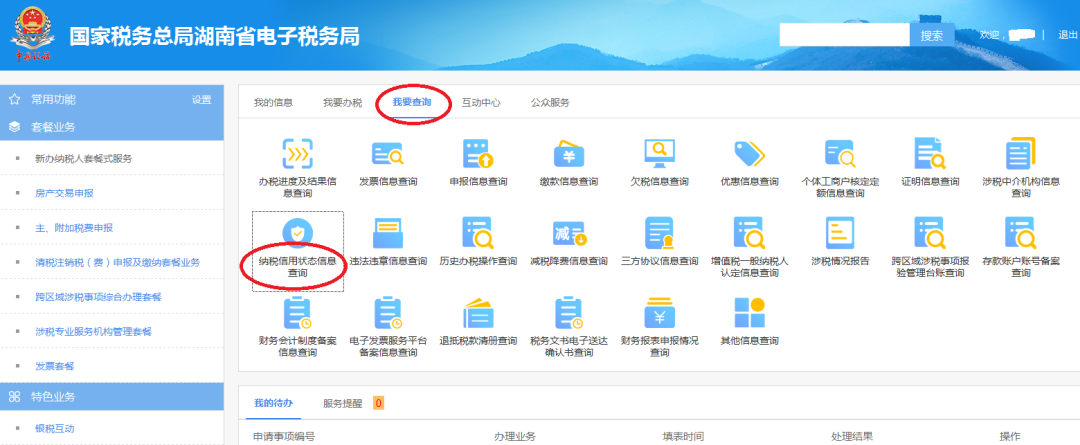Open 涉税情况报告 icon
This screenshot has height=445, width=1080.
840,233
